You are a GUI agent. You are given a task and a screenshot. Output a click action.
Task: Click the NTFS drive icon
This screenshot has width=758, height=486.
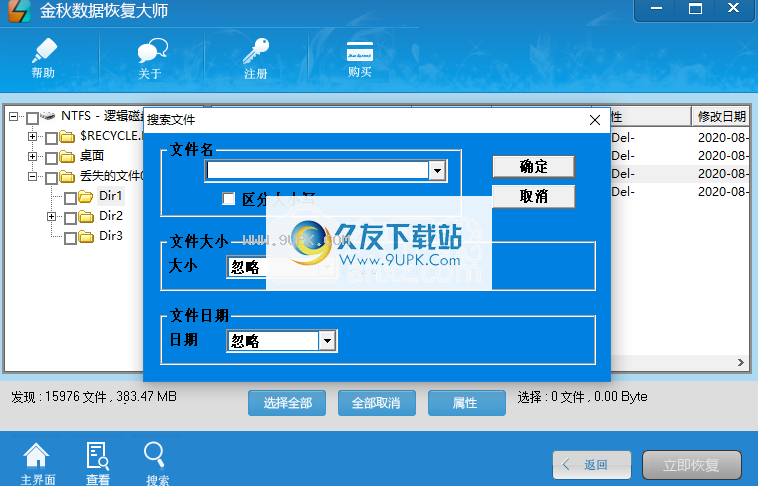(x=47, y=116)
